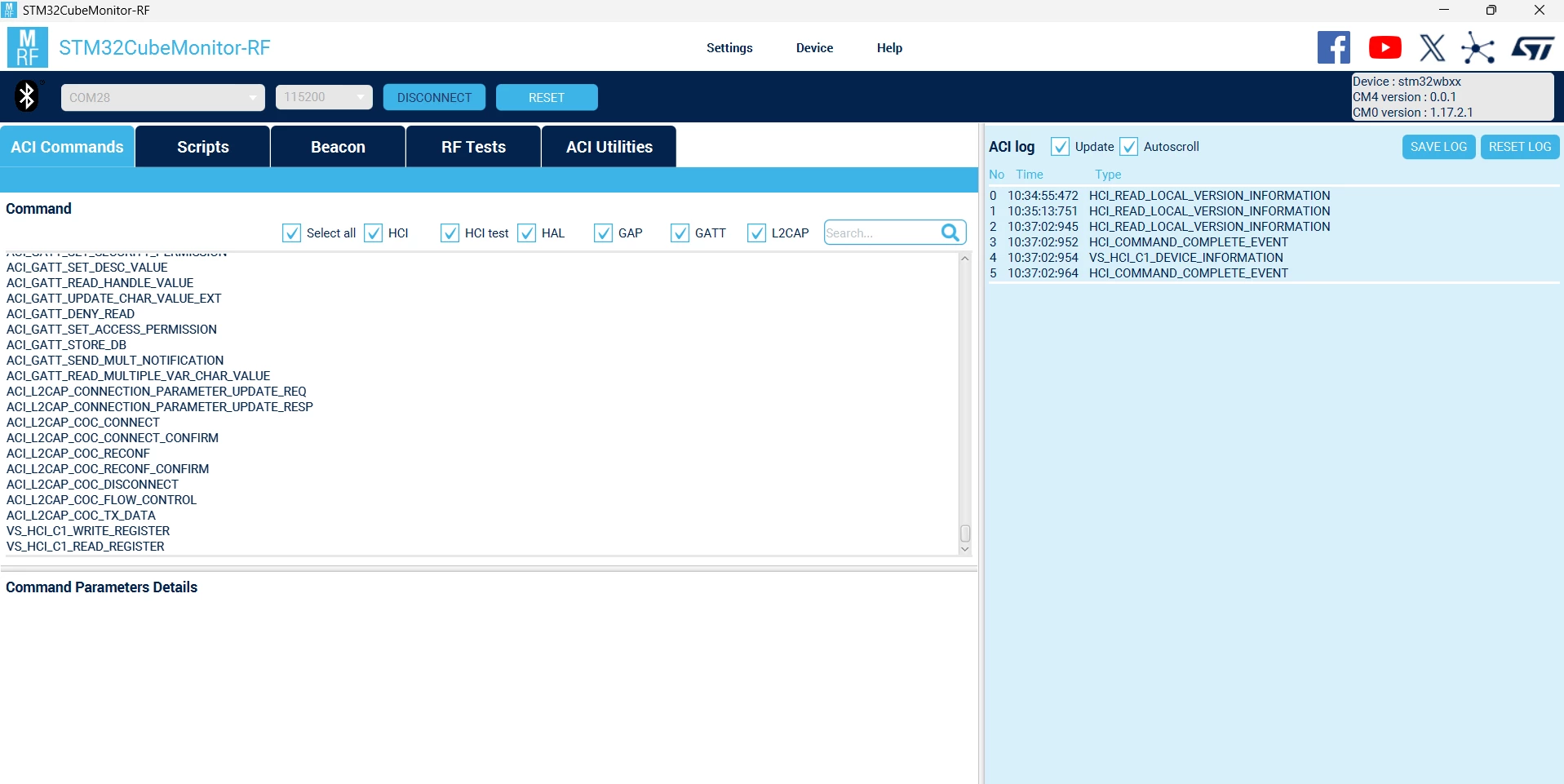The image size is (1564, 784).
Task: Click the search magnifier icon
Action: coord(950,233)
